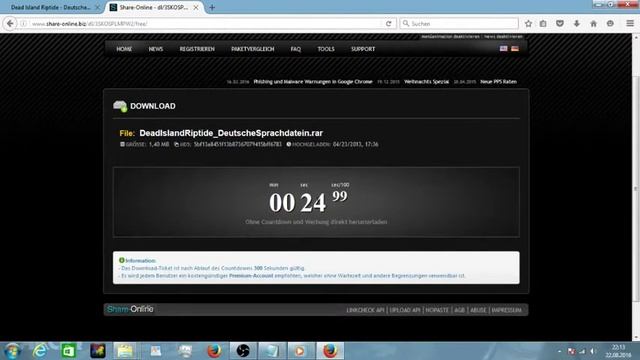The image size is (640, 360).
Task: Open green Store app in taskbar
Action: [x=69, y=351]
